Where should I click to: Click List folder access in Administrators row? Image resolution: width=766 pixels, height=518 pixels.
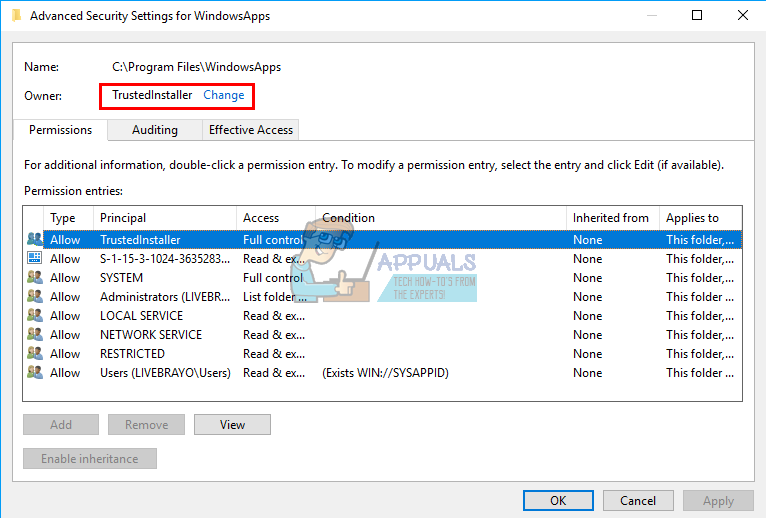(275, 297)
